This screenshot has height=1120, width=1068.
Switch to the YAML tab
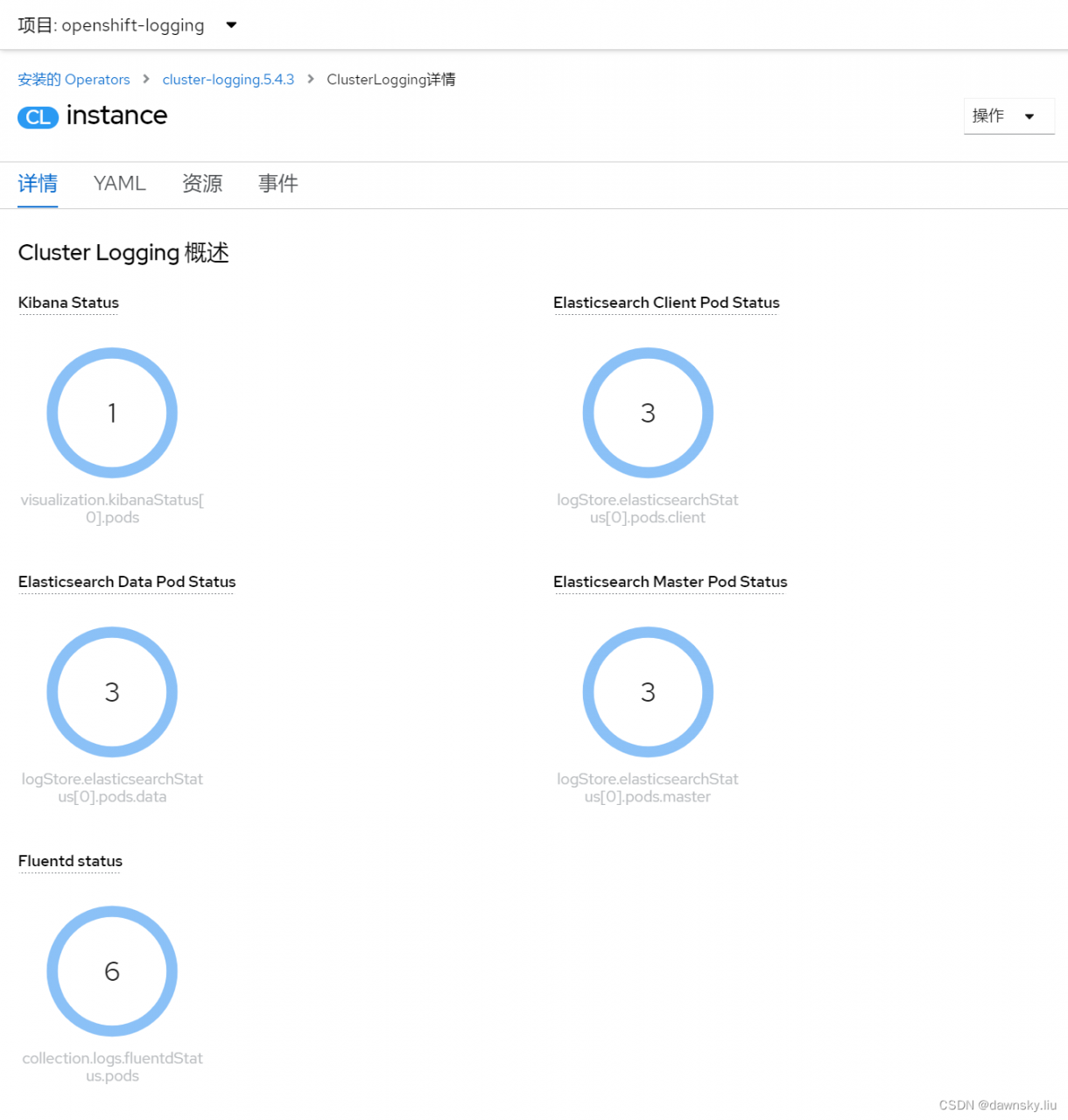[119, 184]
